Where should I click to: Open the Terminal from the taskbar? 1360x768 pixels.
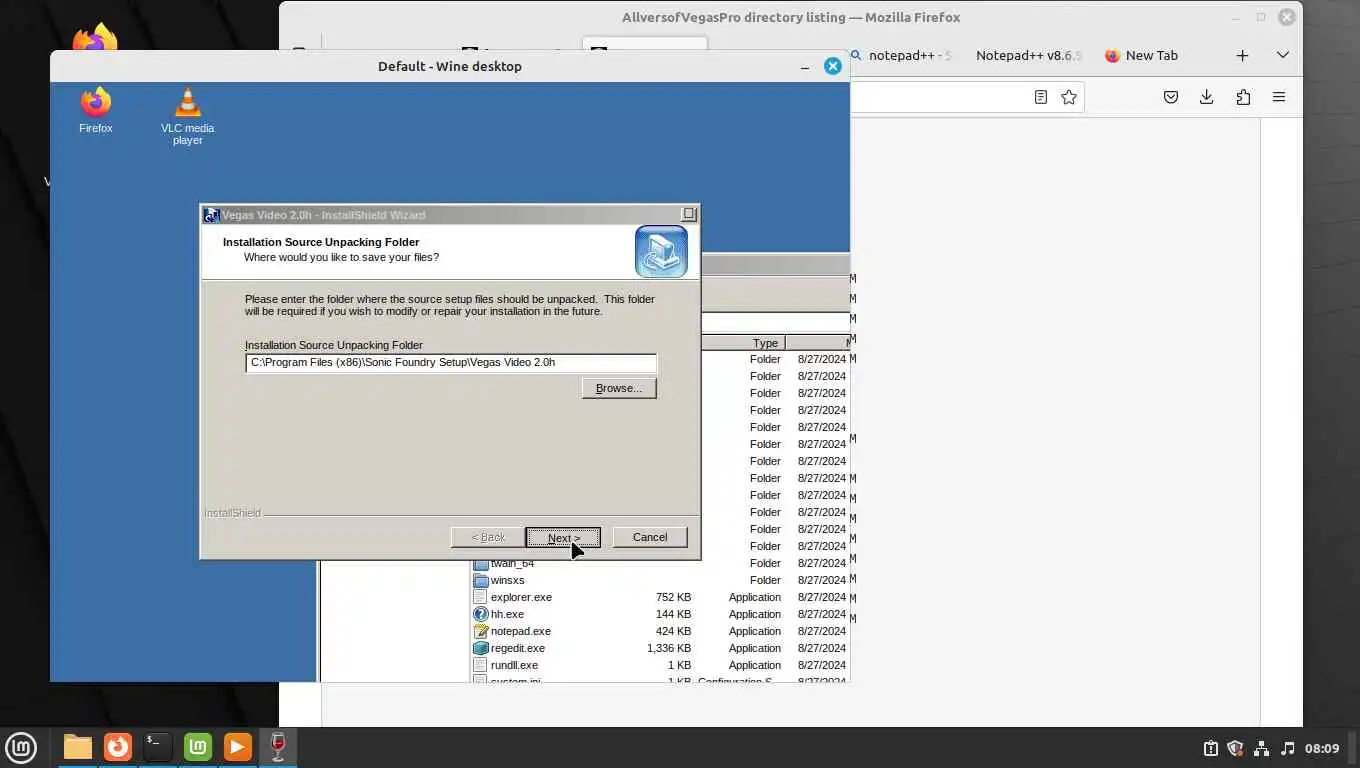158,747
